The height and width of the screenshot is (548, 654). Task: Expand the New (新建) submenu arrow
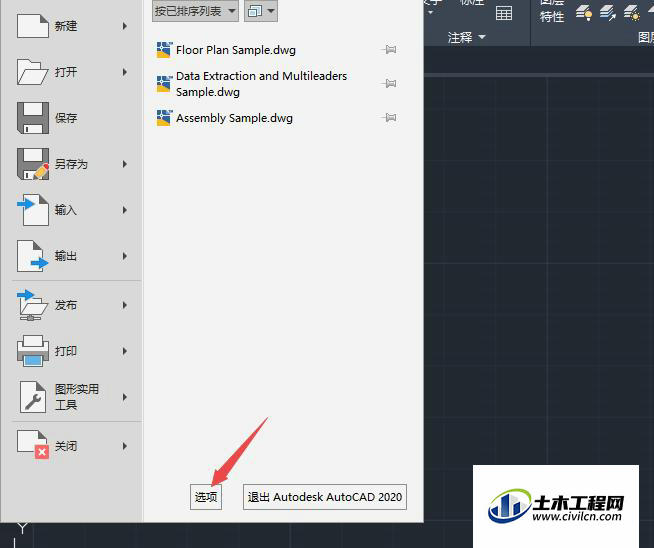pyautogui.click(x=124, y=26)
